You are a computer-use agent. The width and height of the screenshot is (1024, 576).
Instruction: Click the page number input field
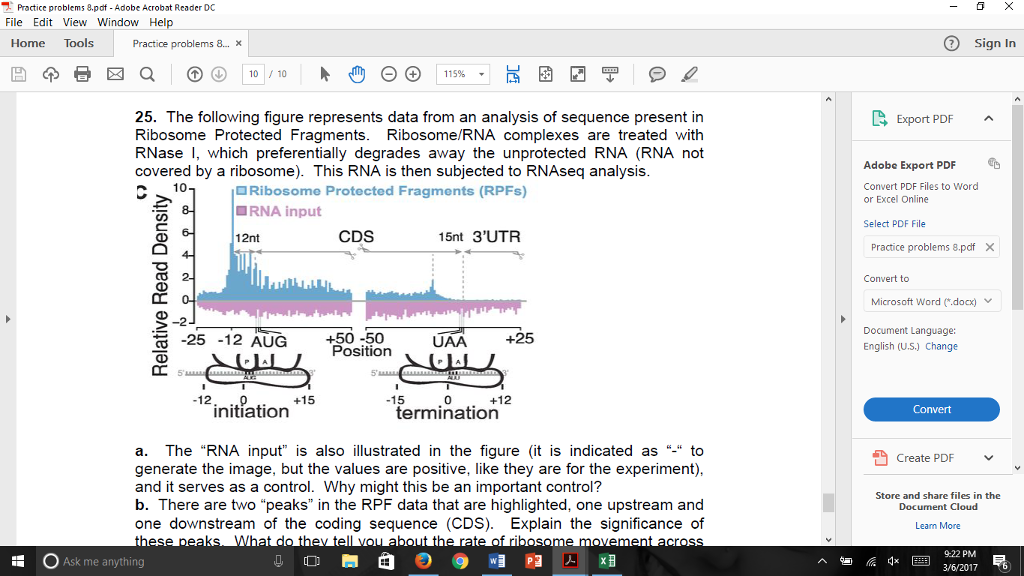[255, 74]
